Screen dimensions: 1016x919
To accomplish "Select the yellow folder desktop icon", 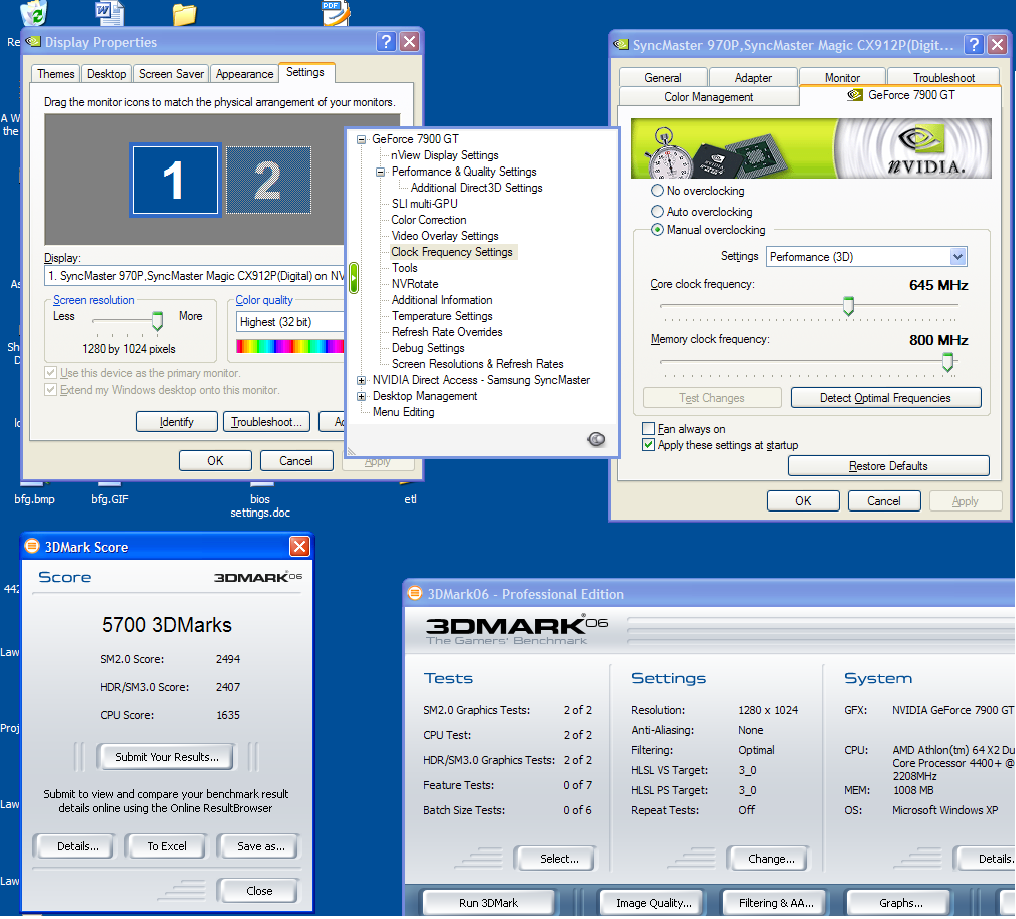I will (x=185, y=14).
